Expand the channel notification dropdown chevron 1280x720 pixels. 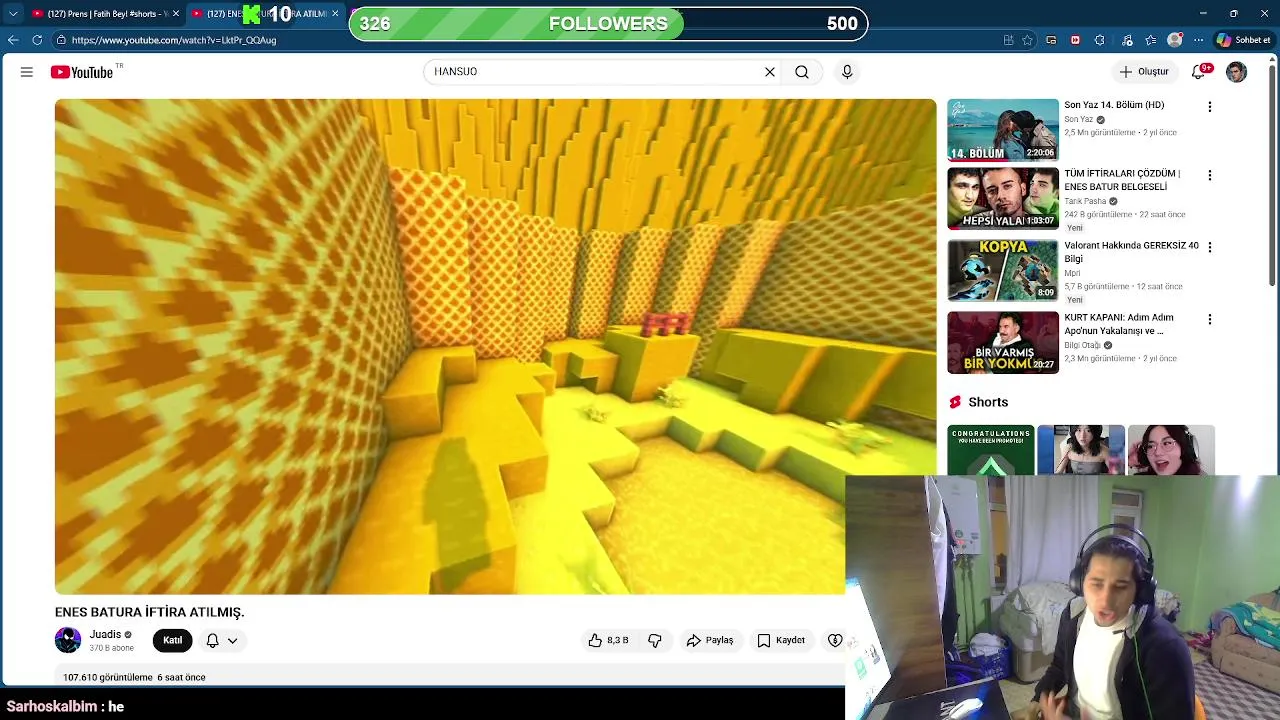coord(233,640)
